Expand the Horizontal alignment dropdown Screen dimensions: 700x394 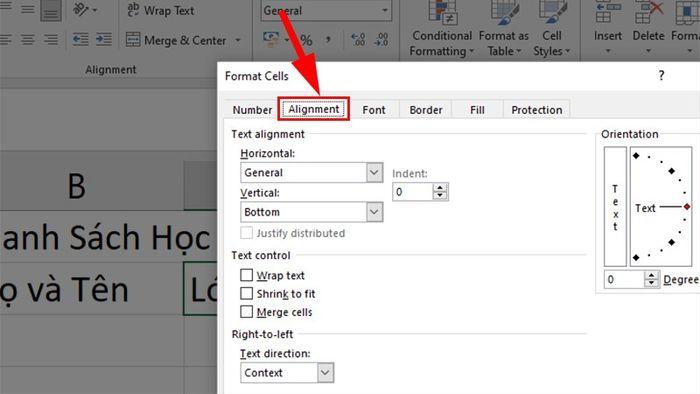[x=374, y=172]
